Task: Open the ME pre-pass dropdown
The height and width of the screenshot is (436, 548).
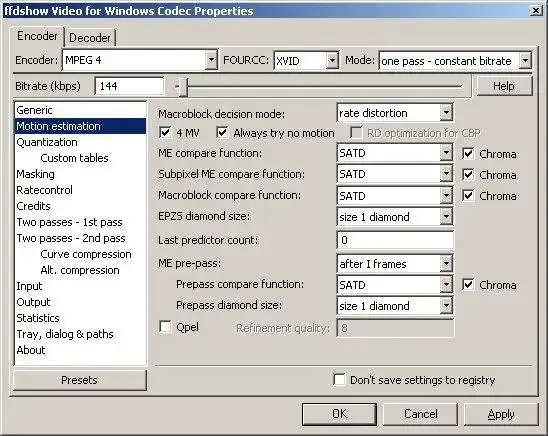Action: point(395,264)
